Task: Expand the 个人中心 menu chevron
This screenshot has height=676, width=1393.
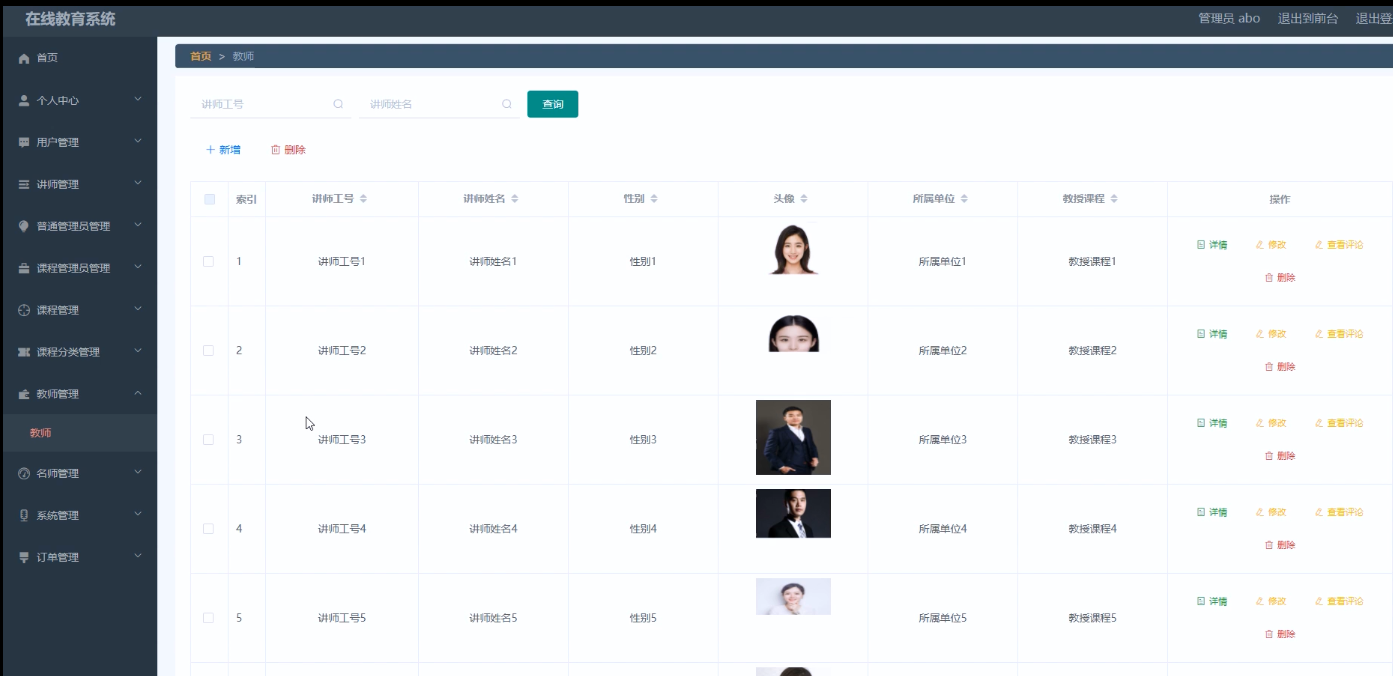Action: coord(138,100)
